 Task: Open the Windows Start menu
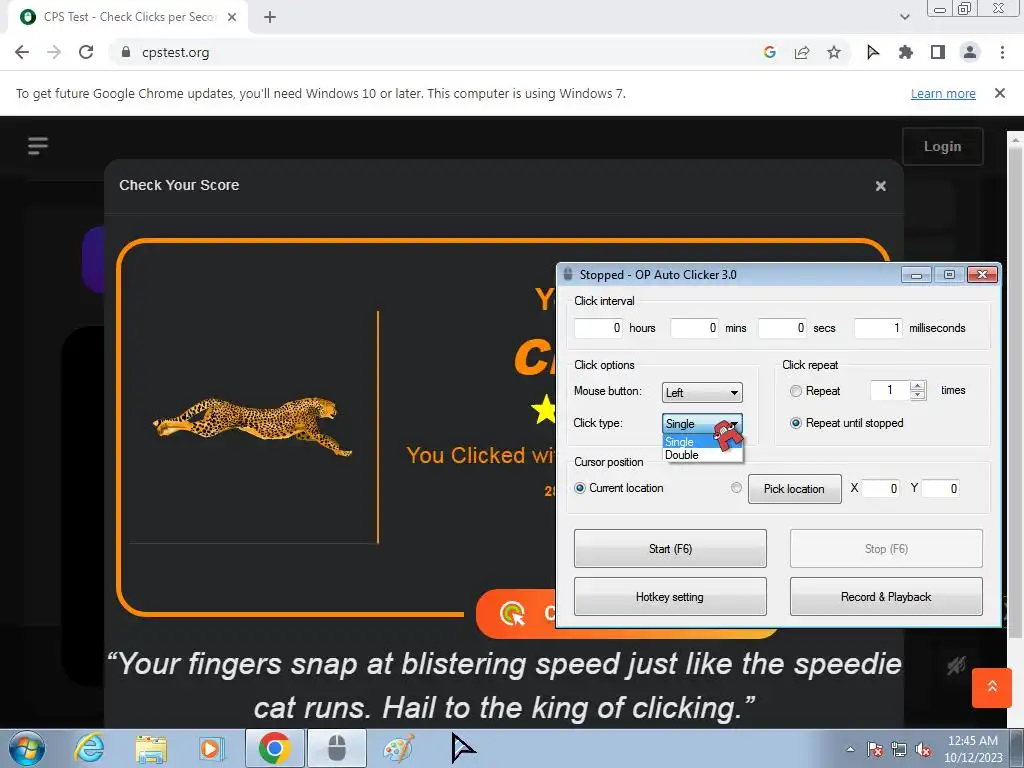[26, 749]
